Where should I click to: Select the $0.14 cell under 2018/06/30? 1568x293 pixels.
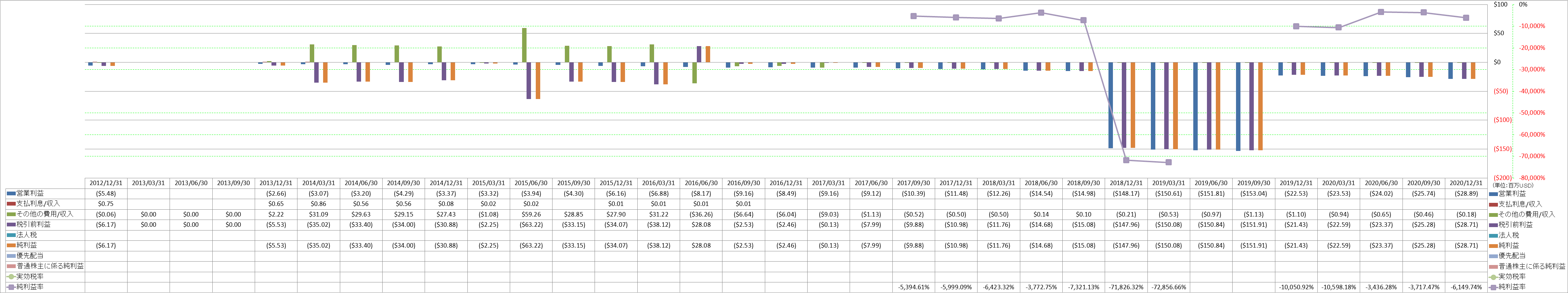tap(1041, 214)
